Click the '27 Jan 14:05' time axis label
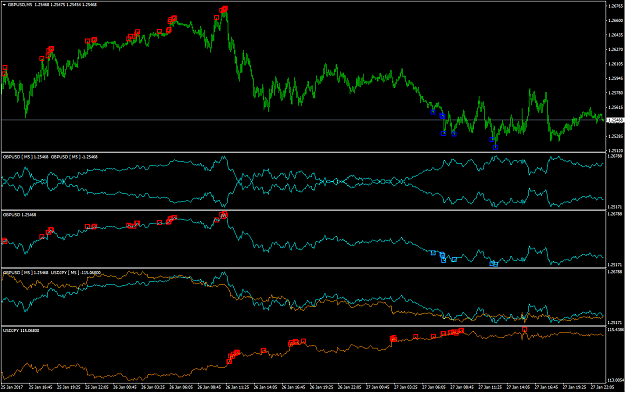625x393 pixels. click(x=518, y=387)
